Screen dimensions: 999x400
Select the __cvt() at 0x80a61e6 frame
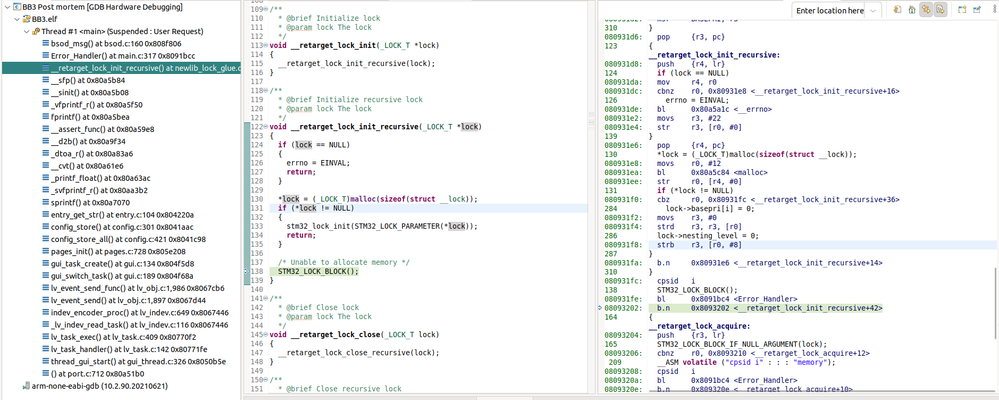88,166
